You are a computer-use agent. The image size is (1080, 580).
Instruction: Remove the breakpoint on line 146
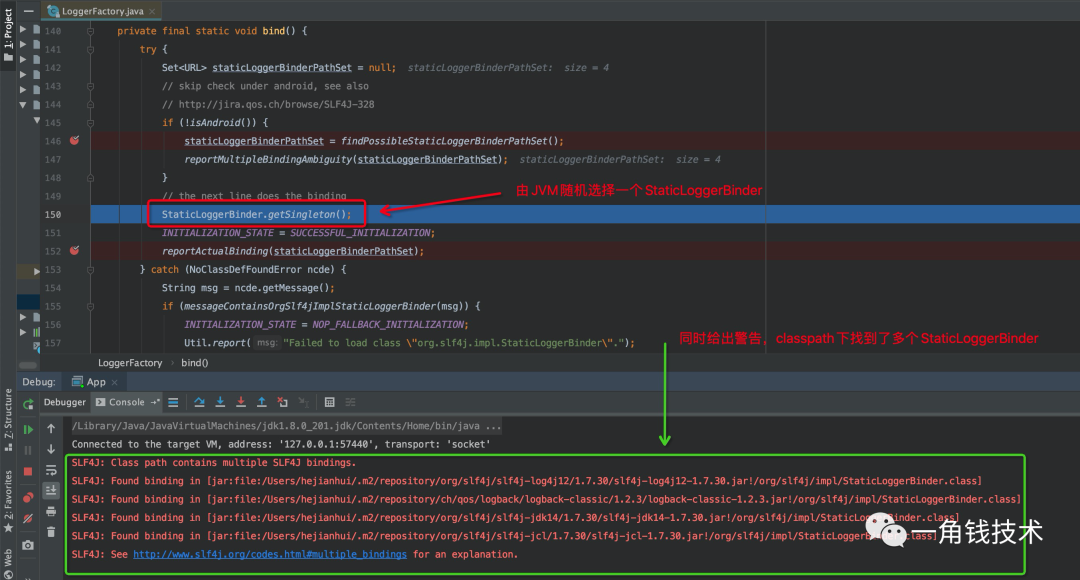pyautogui.click(x=74, y=141)
